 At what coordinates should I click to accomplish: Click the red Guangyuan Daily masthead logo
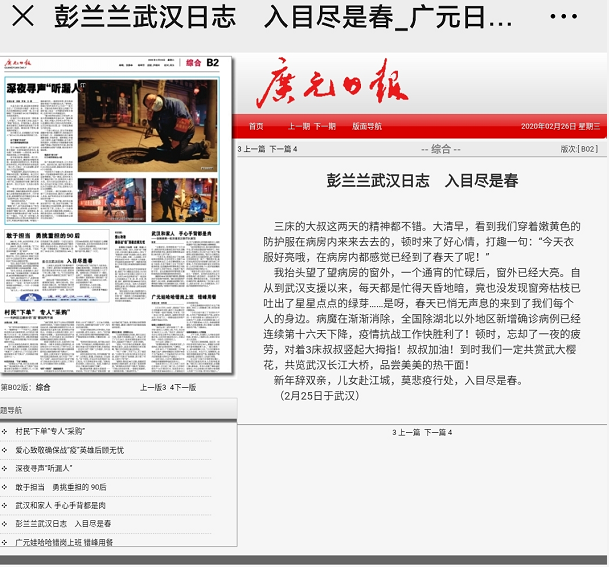point(331,84)
